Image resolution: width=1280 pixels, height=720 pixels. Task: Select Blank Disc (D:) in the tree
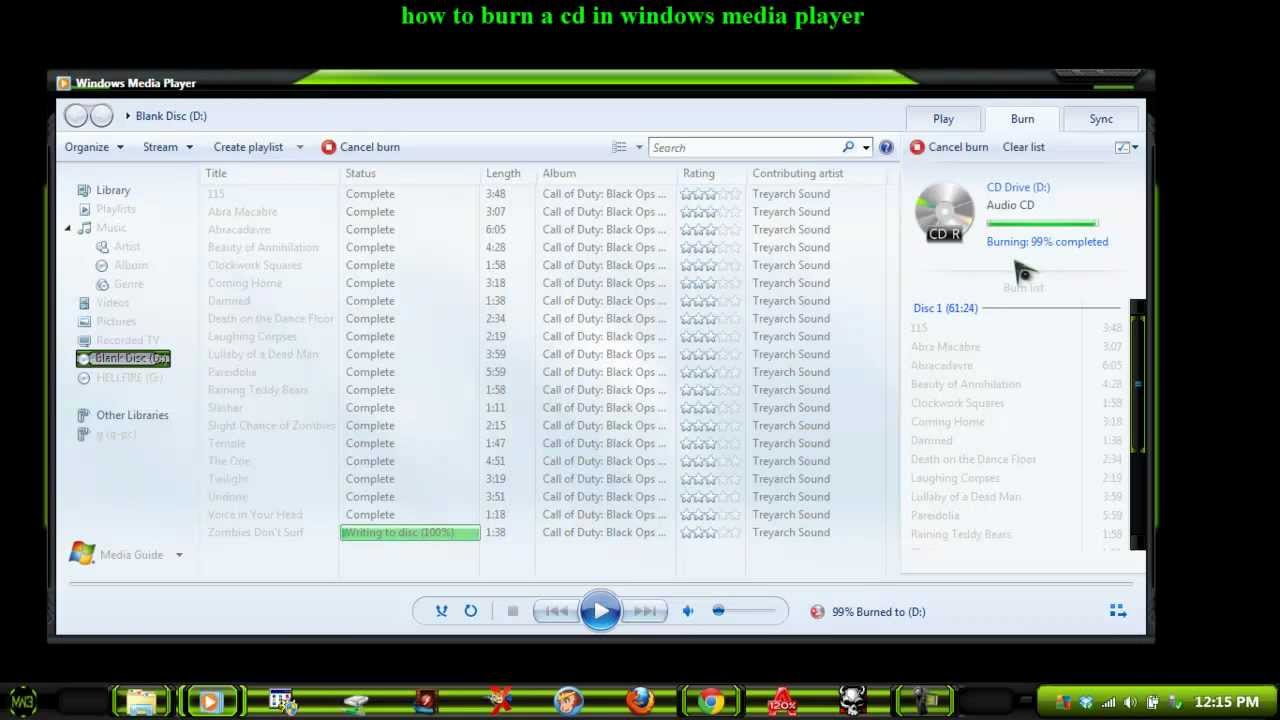123,358
